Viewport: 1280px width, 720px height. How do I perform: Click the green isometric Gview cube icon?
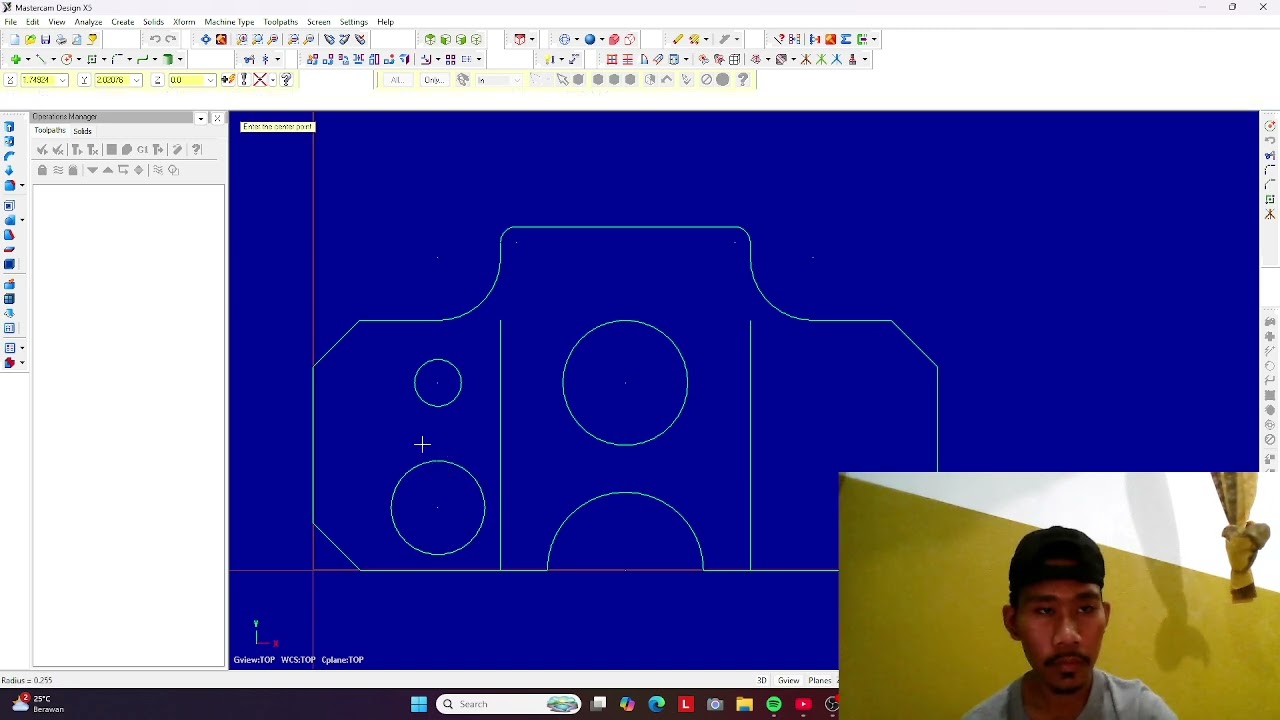point(476,39)
